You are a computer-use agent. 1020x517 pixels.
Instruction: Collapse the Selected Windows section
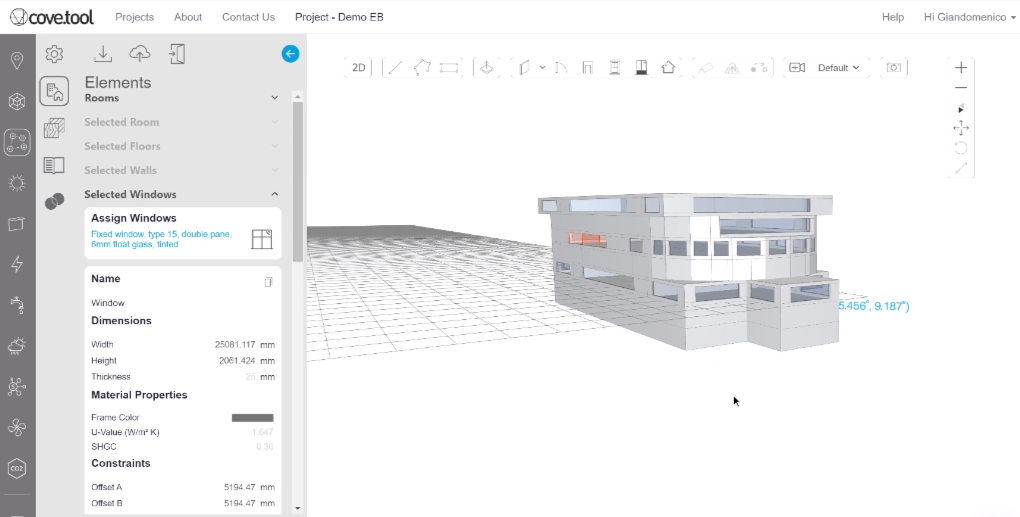275,195
